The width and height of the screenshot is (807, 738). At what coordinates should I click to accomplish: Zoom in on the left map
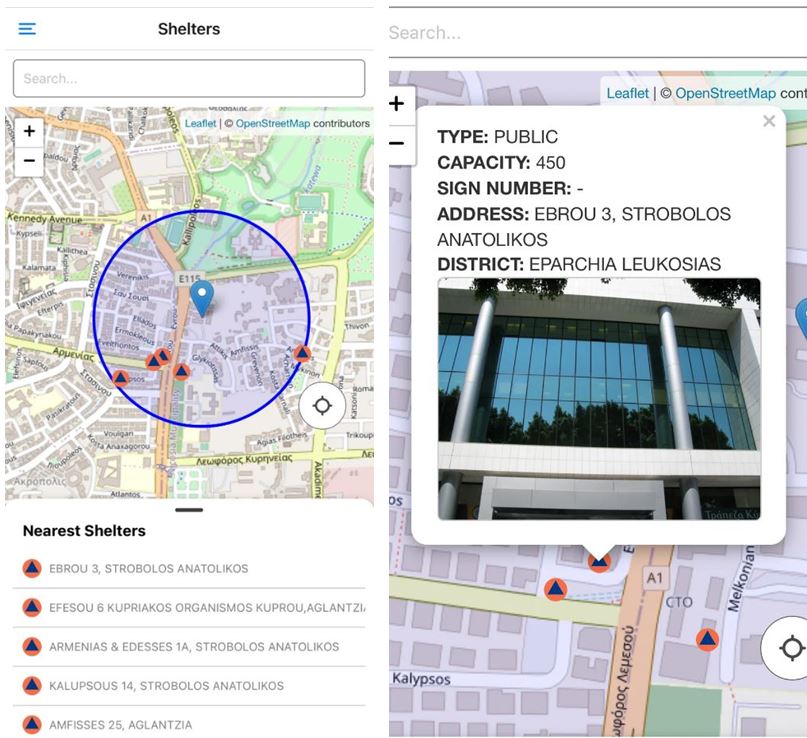click(x=29, y=131)
